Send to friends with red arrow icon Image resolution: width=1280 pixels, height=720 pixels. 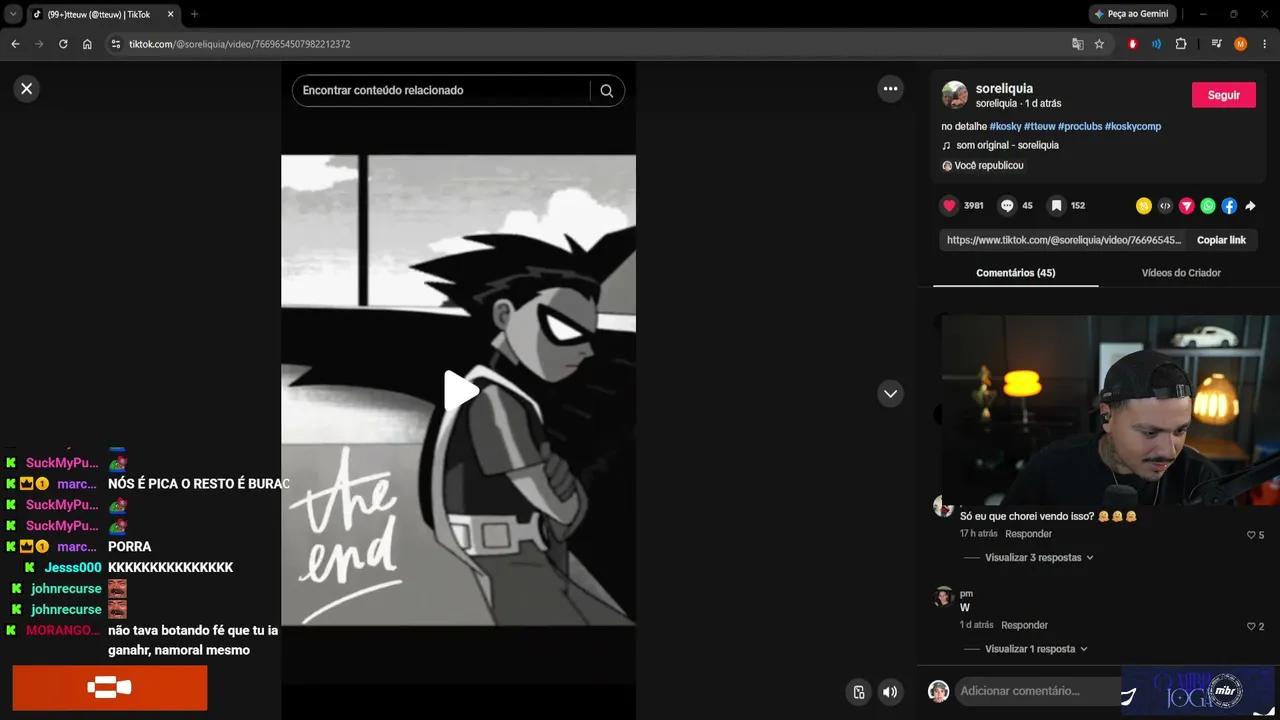[1186, 206]
